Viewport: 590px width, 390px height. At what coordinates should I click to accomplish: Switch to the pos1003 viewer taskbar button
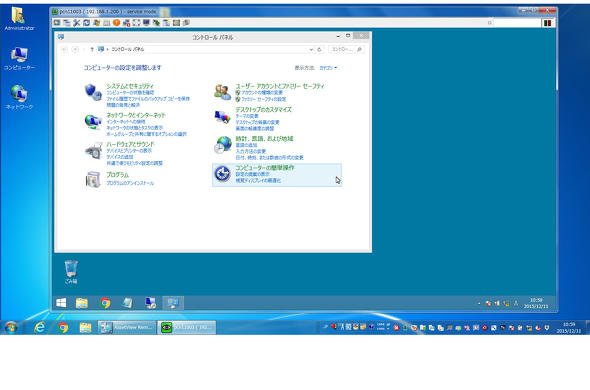tap(187, 328)
